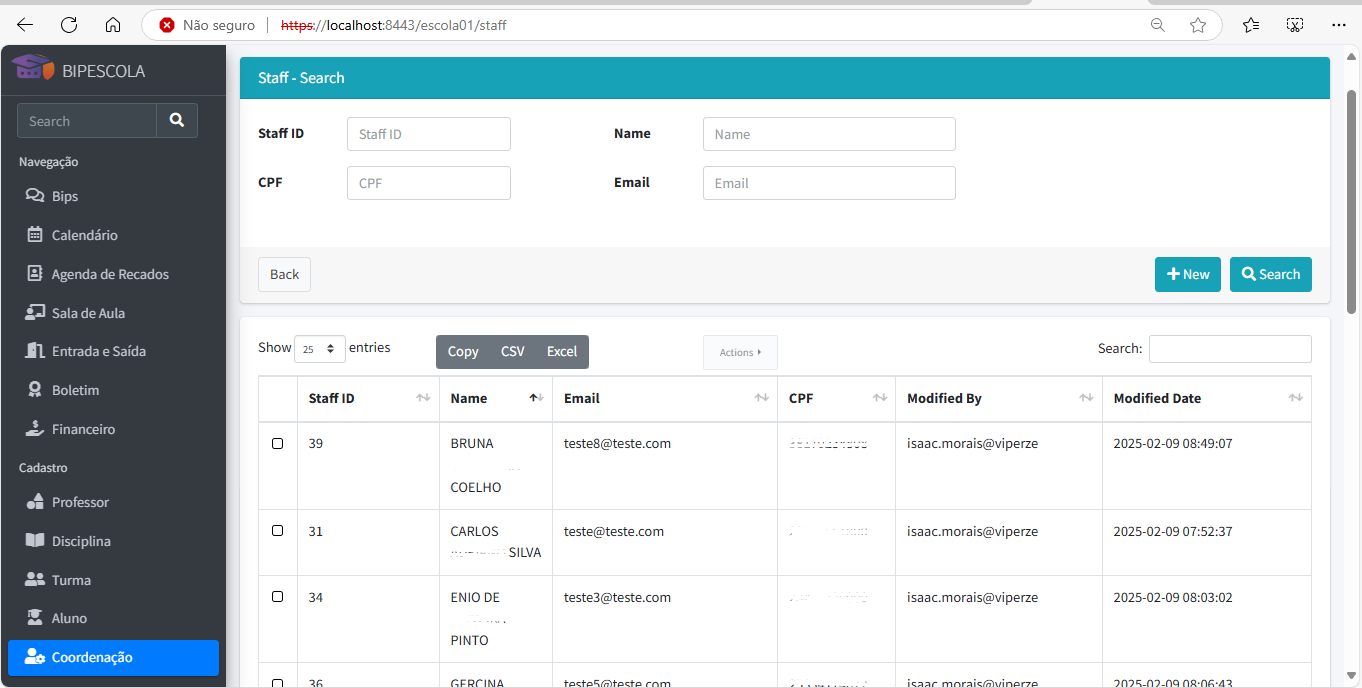Click the page vertical scrollbar thumb
Screen dimensions: 1362x688
[1351, 200]
